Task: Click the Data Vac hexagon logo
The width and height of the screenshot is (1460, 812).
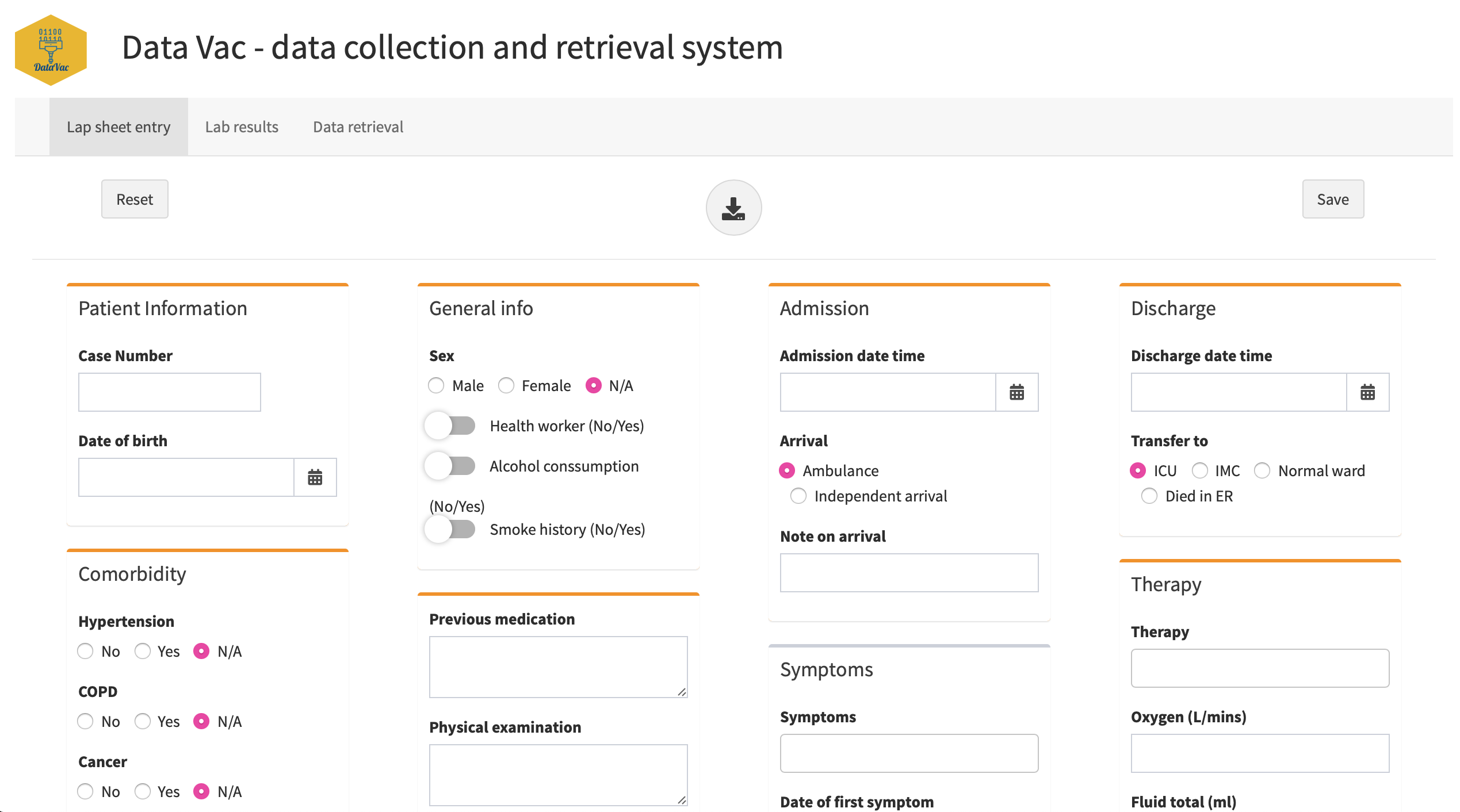Action: pyautogui.click(x=51, y=50)
